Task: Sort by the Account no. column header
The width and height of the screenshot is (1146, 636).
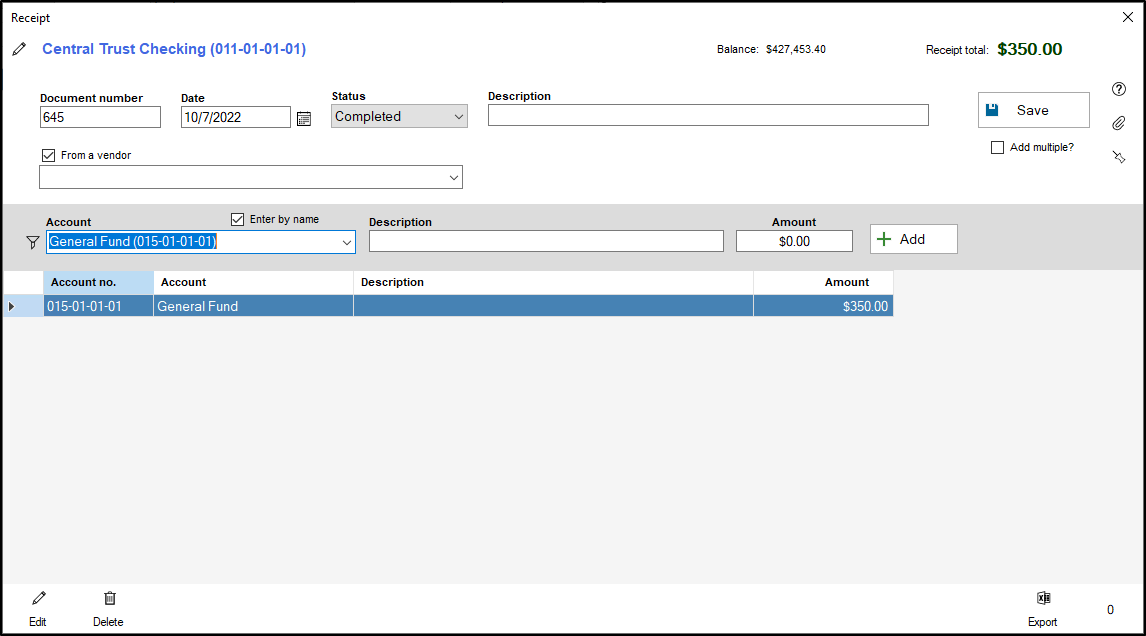Action: (98, 282)
